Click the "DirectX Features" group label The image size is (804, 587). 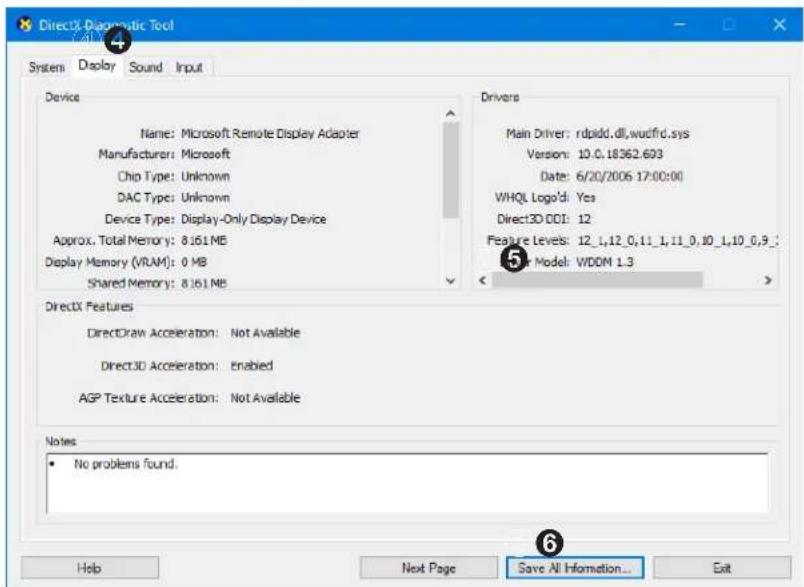(89, 307)
